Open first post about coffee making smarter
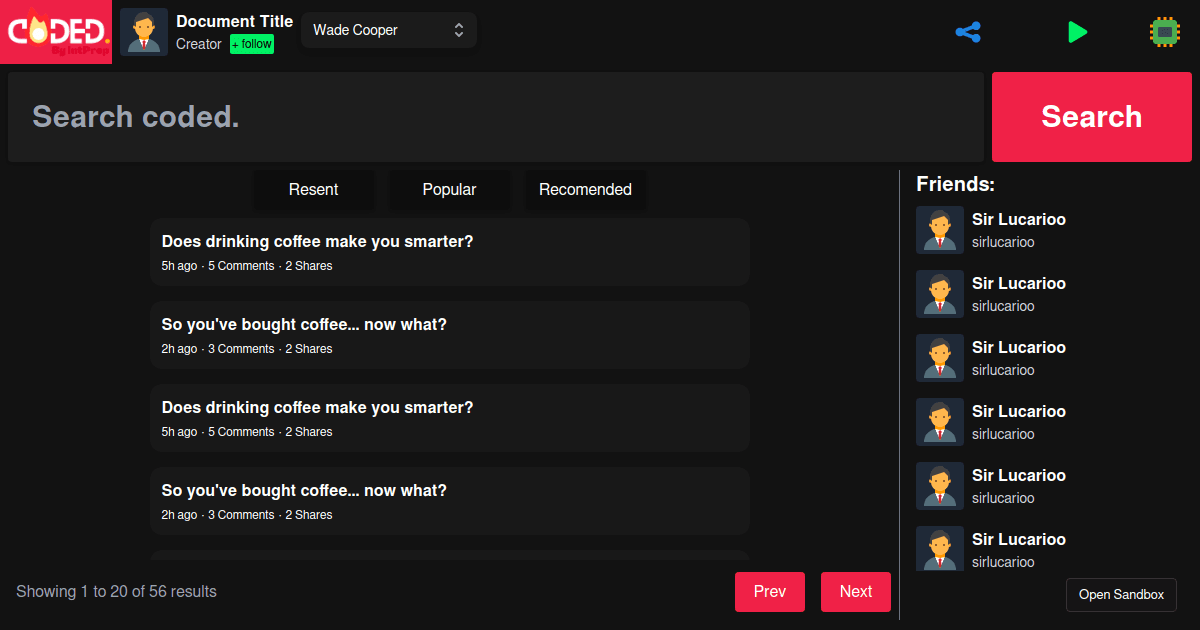1200x630 pixels. (x=317, y=242)
